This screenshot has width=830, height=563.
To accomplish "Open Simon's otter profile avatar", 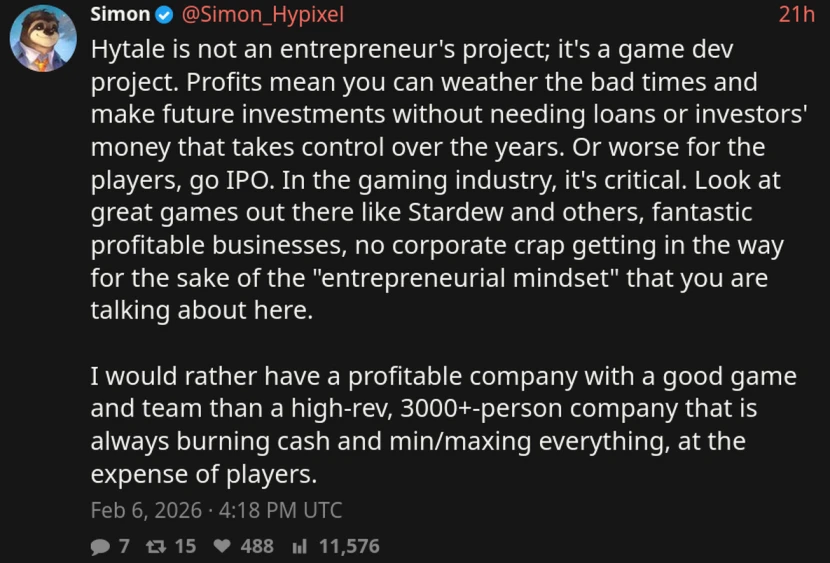I will [x=42, y=42].
